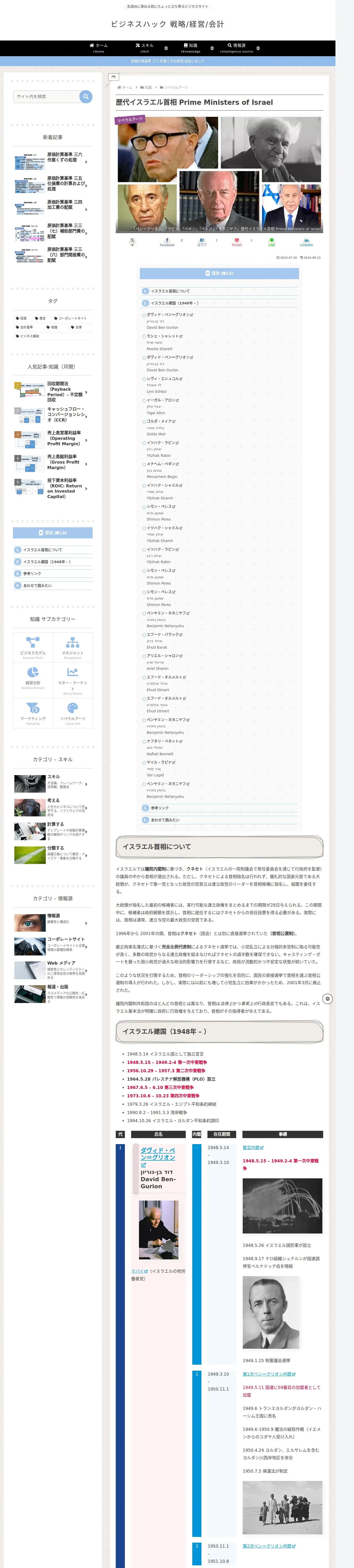Image resolution: width=354 pixels, height=1568 pixels.
Task: Open the 情報源 category card with eye image
Action: tap(53, 922)
